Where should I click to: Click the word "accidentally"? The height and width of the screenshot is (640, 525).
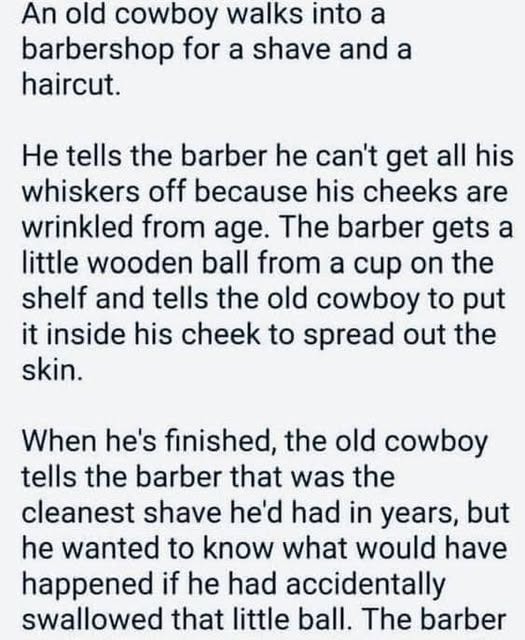click(x=365, y=585)
